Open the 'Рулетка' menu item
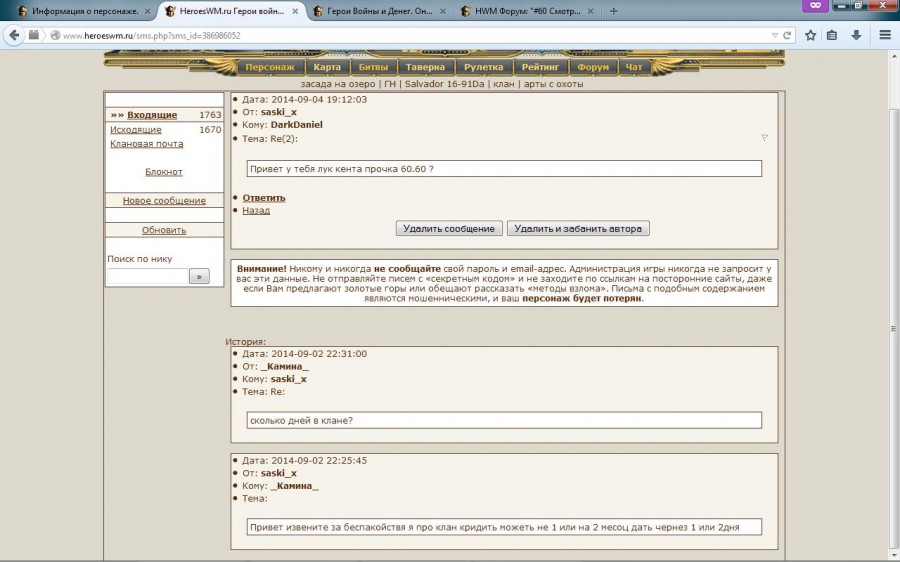The image size is (900, 562). point(485,67)
